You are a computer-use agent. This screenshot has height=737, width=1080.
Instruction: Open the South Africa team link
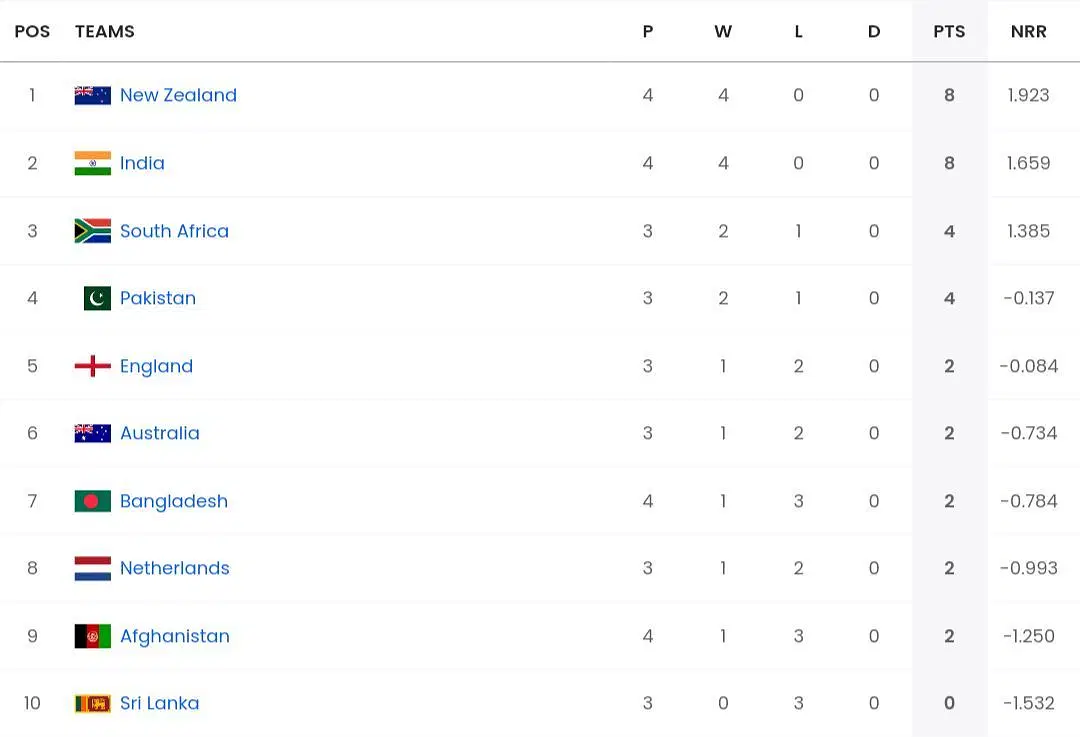(174, 231)
